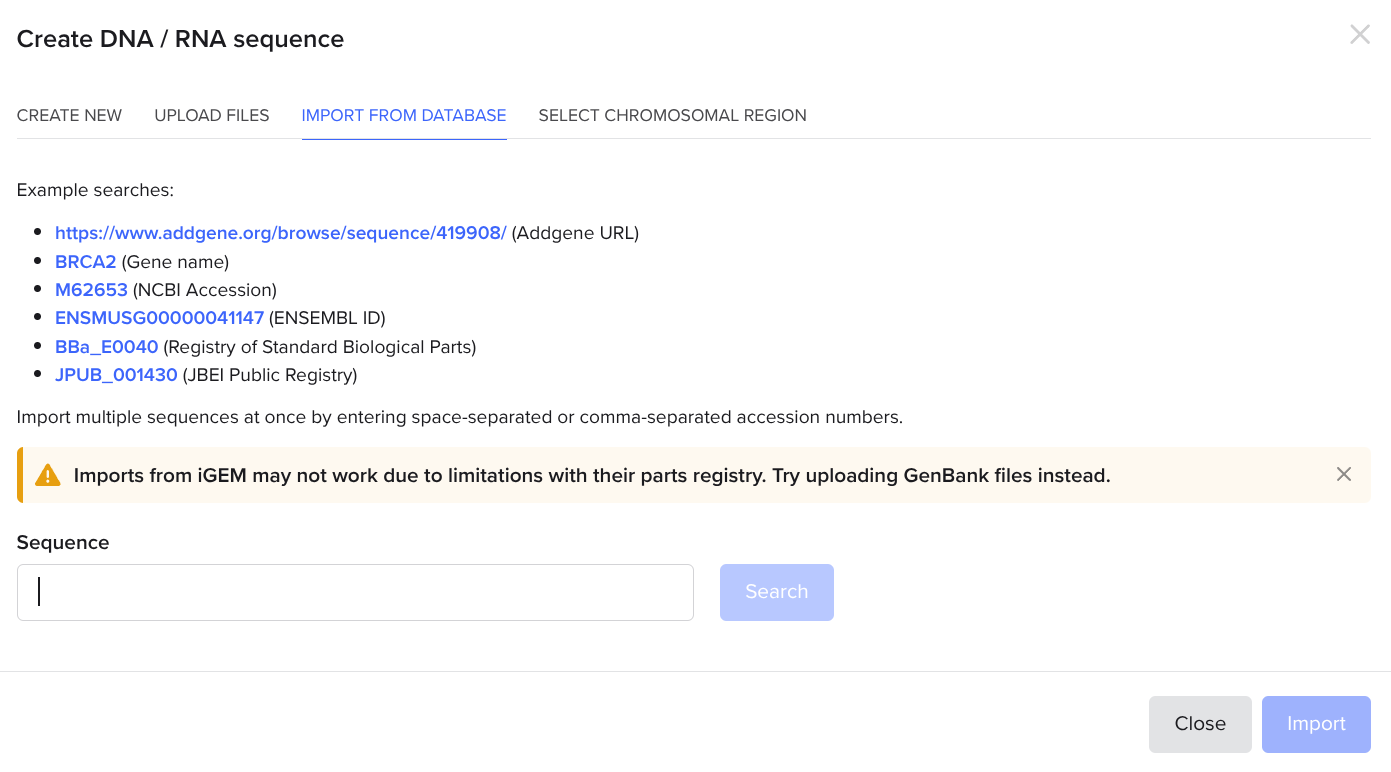Click the Import button

pyautogui.click(x=1316, y=724)
